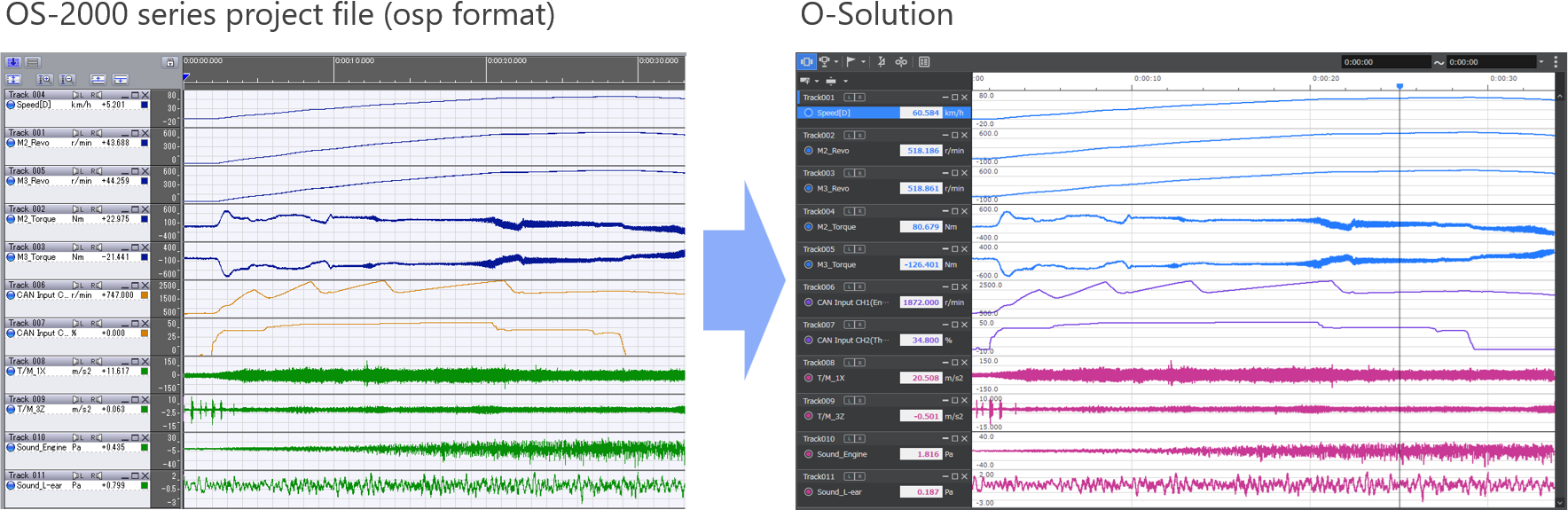Click the flag marker icon in O-Solution
The height and width of the screenshot is (510, 1568).
click(x=850, y=61)
